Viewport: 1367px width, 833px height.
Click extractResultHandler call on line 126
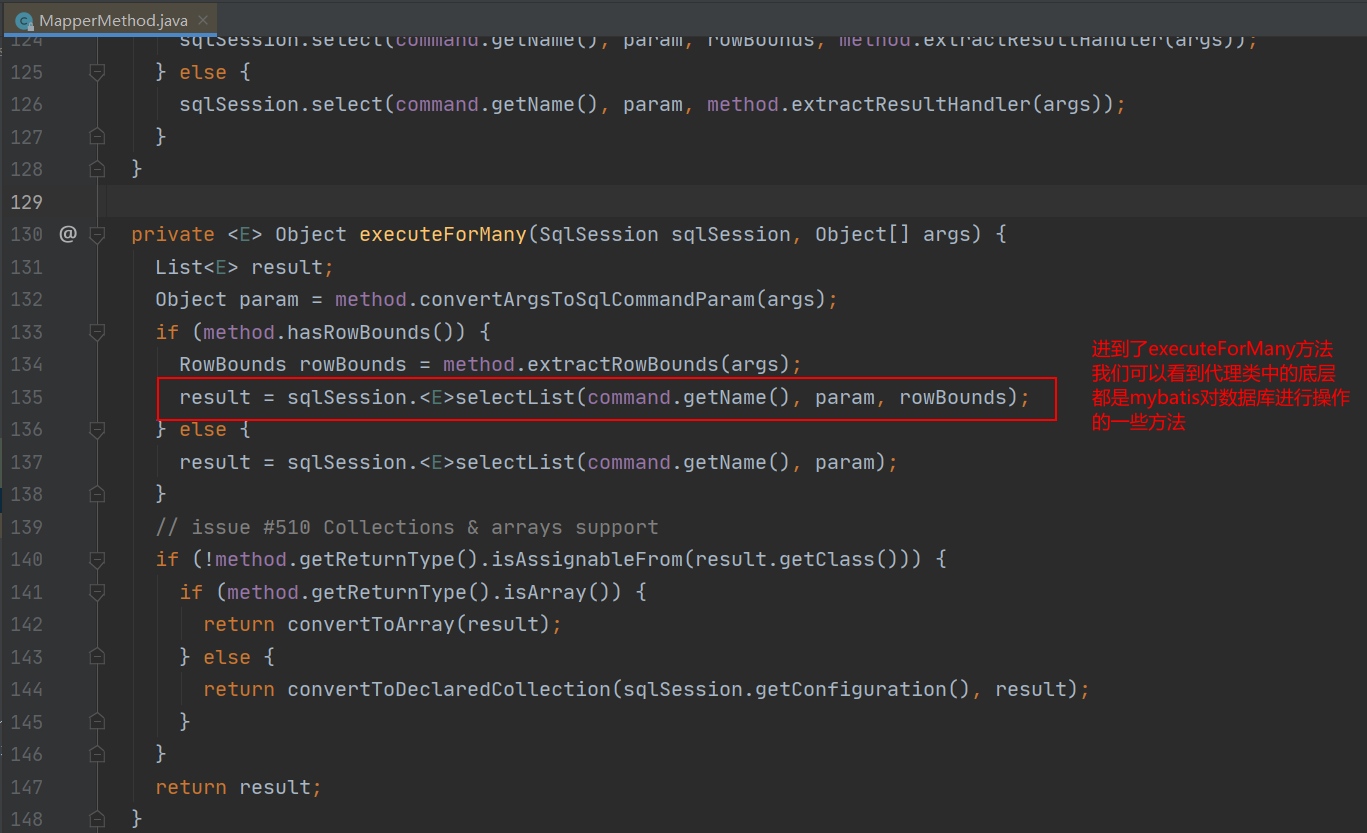click(x=911, y=104)
